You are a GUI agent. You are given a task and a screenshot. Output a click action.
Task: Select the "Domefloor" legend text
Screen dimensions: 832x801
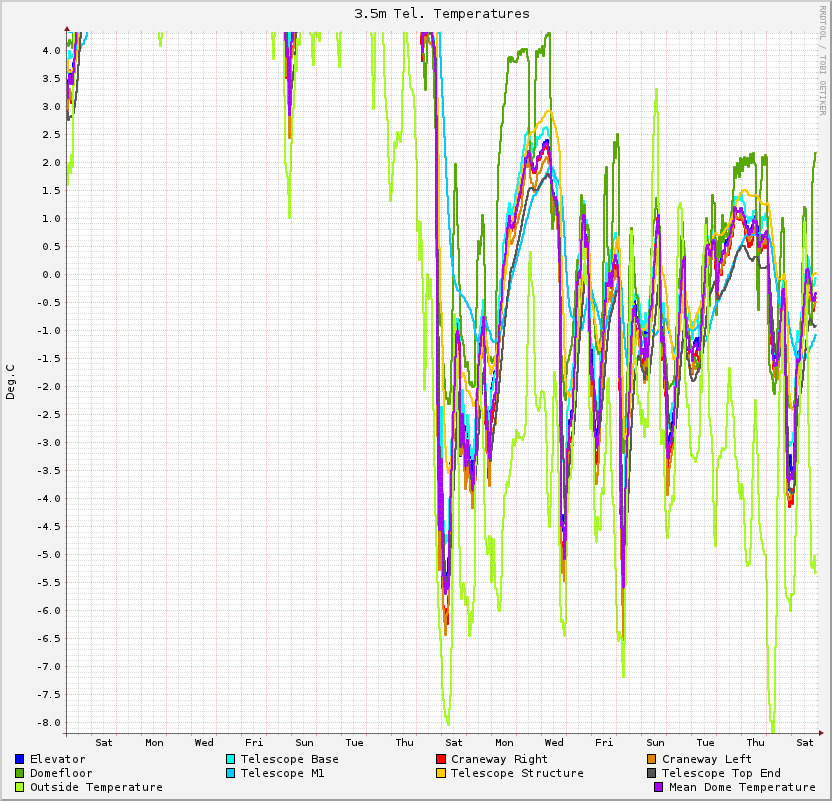coord(61,773)
